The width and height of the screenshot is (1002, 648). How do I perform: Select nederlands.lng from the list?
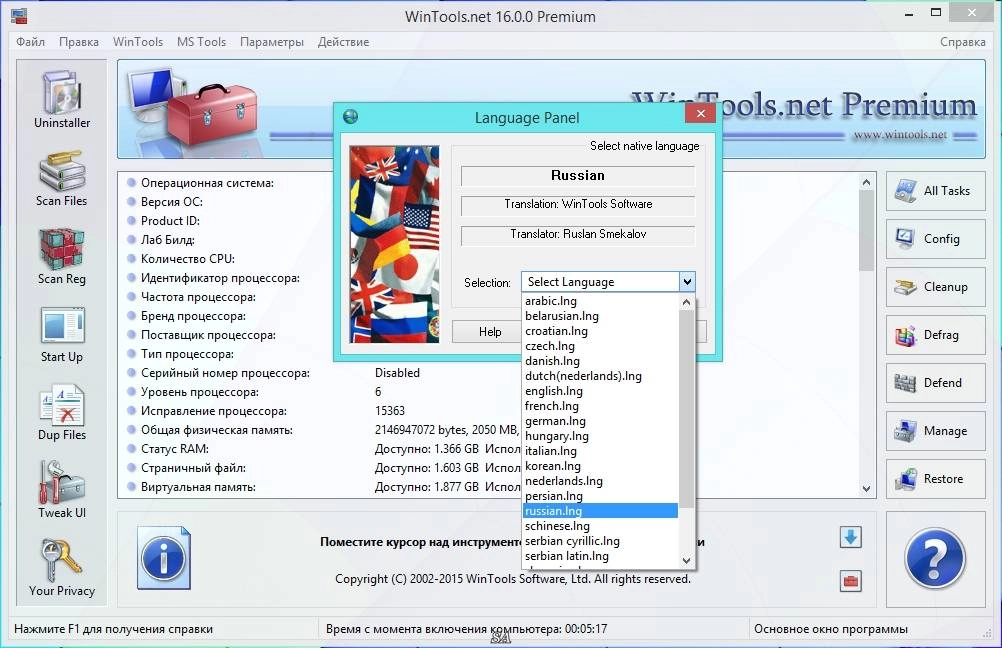[x=600, y=481]
